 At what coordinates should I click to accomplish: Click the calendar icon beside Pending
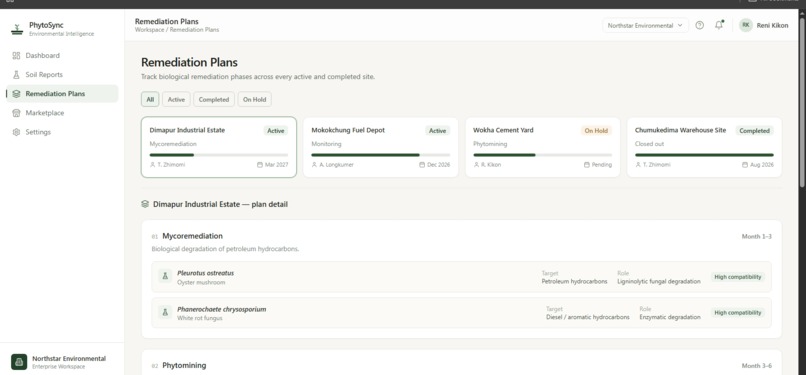pos(587,165)
